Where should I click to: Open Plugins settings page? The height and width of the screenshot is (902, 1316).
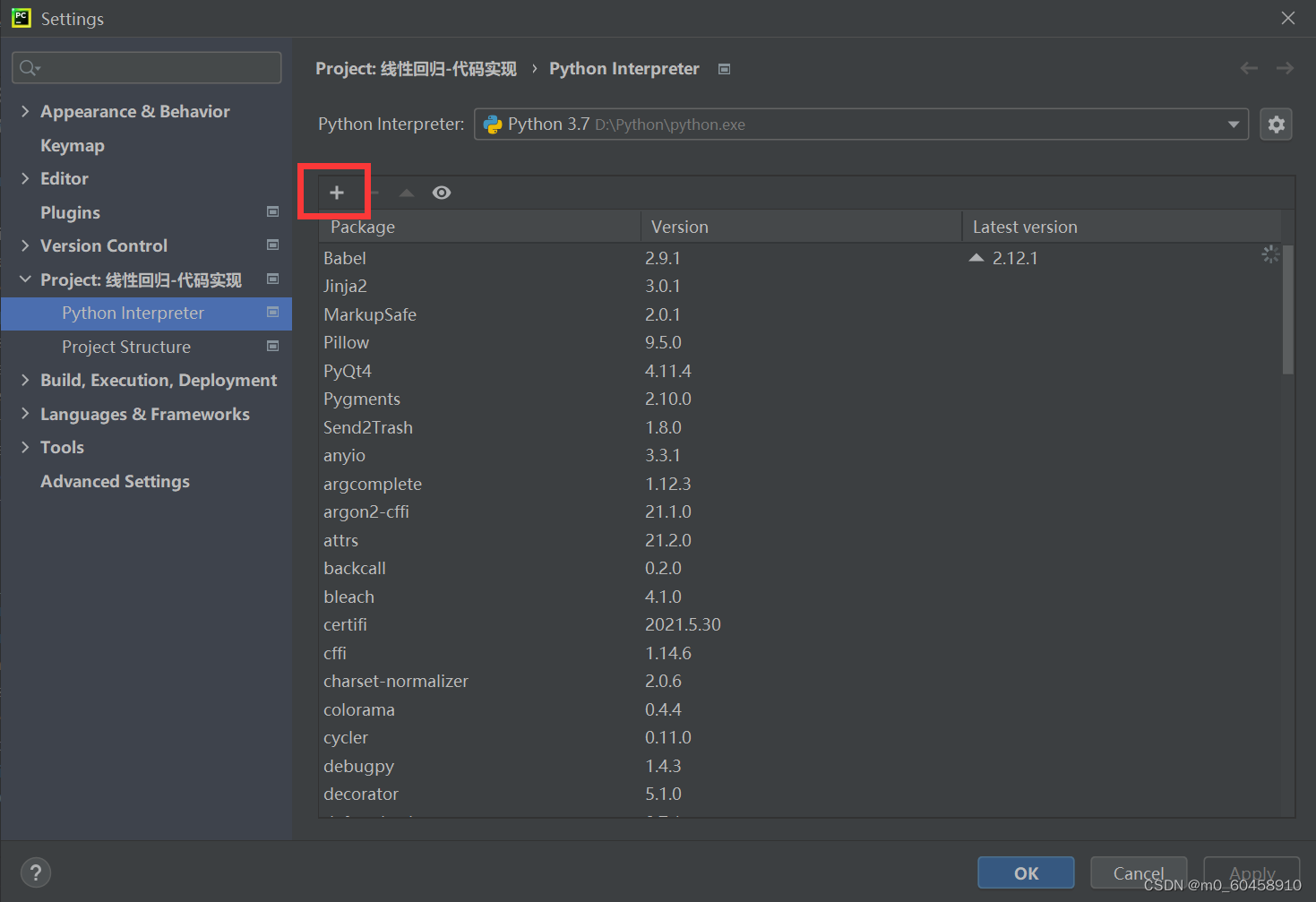click(x=70, y=212)
